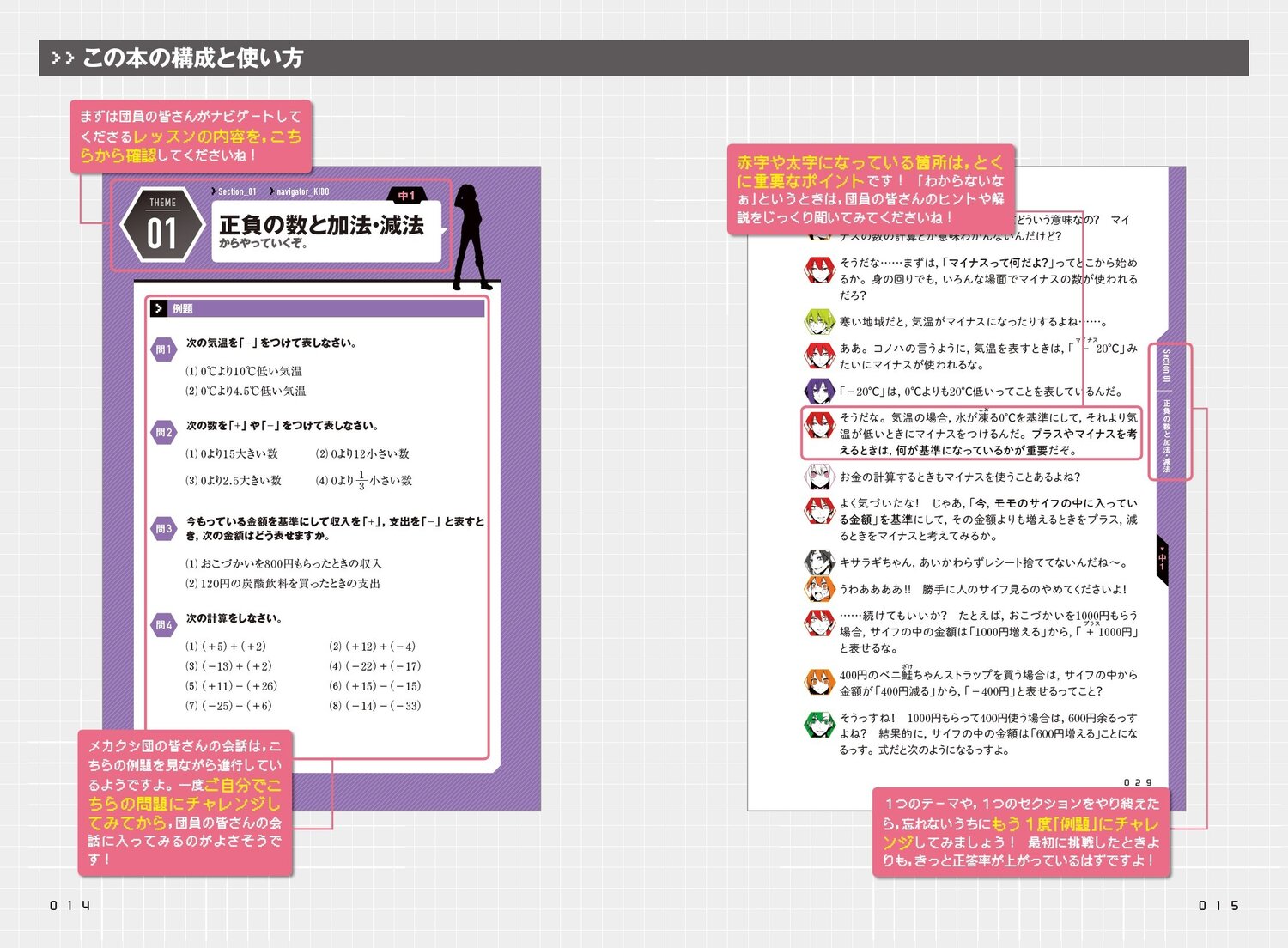Viewport: 1288px width, 948px height.
Task: Select the inner page number 029
Action: pos(1138,782)
